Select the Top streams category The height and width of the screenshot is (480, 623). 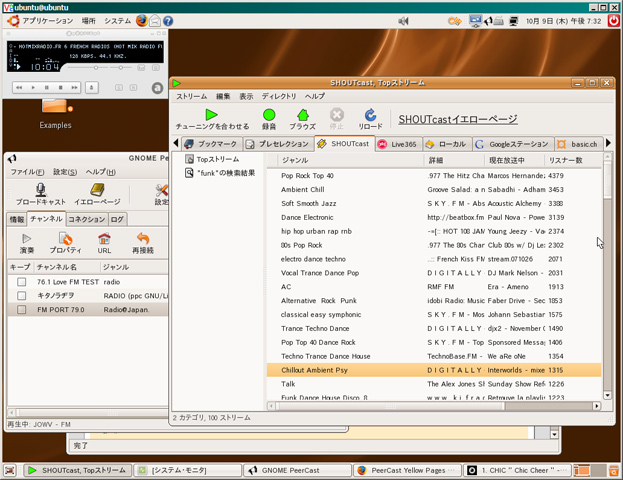[x=218, y=159]
